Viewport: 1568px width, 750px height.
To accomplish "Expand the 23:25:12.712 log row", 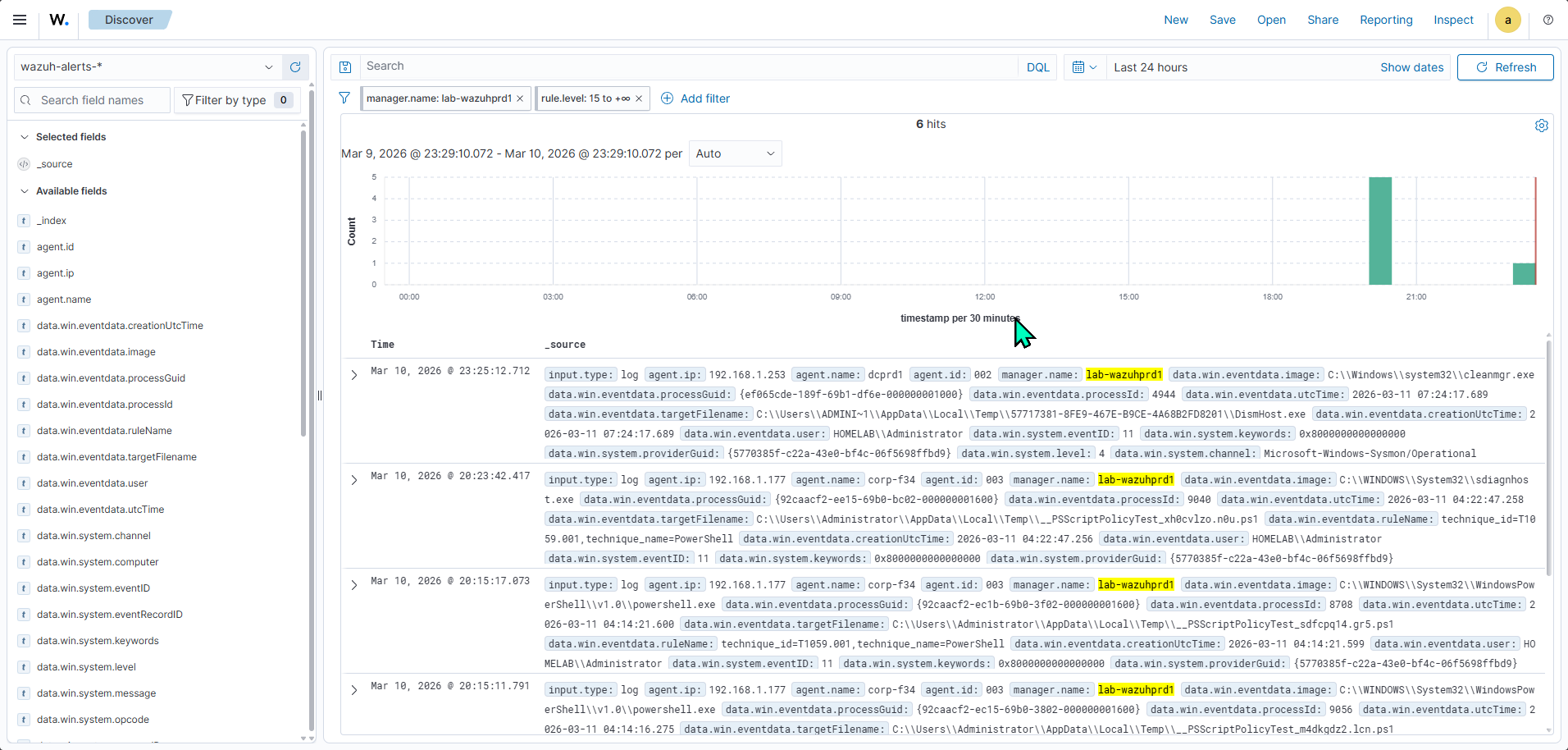I will (354, 375).
